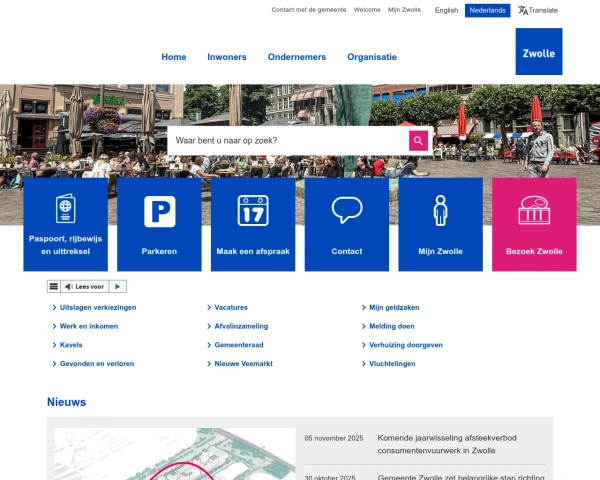This screenshot has height=480, width=600.
Task: Open the Contact speech bubble tile
Action: click(347, 224)
